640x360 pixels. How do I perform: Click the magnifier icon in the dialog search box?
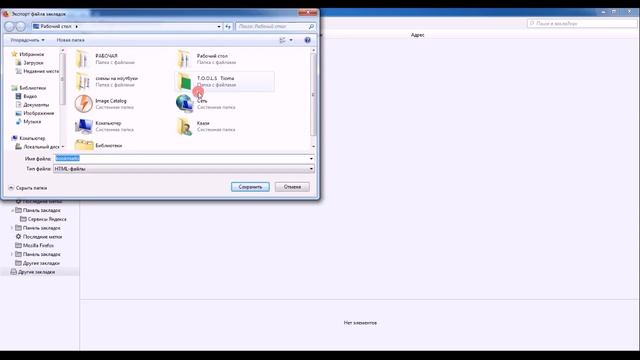[311, 27]
